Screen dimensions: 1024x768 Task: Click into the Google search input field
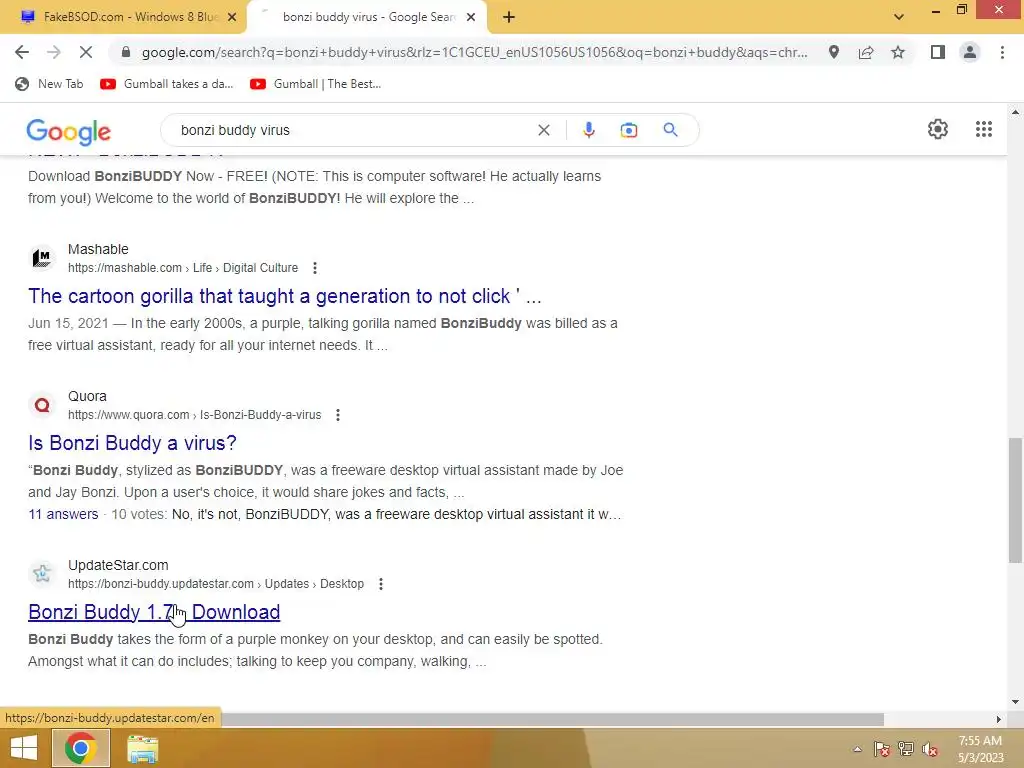click(x=353, y=130)
